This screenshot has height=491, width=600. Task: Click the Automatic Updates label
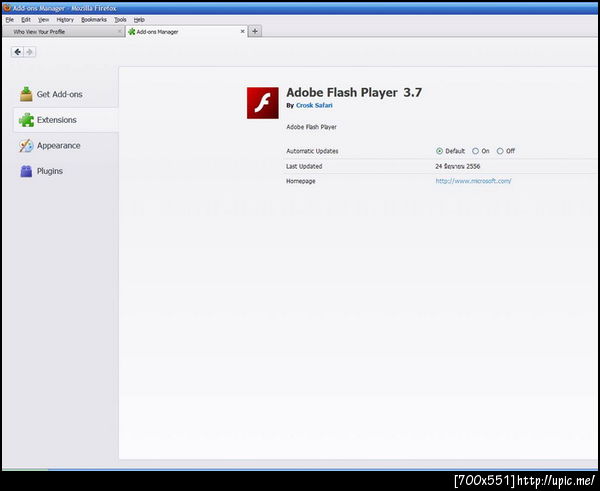312,151
